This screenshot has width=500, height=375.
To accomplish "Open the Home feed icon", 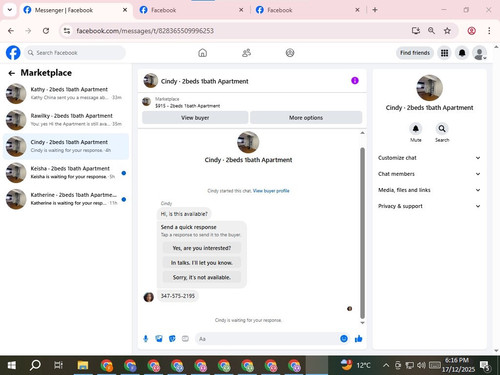I will 202,53.
